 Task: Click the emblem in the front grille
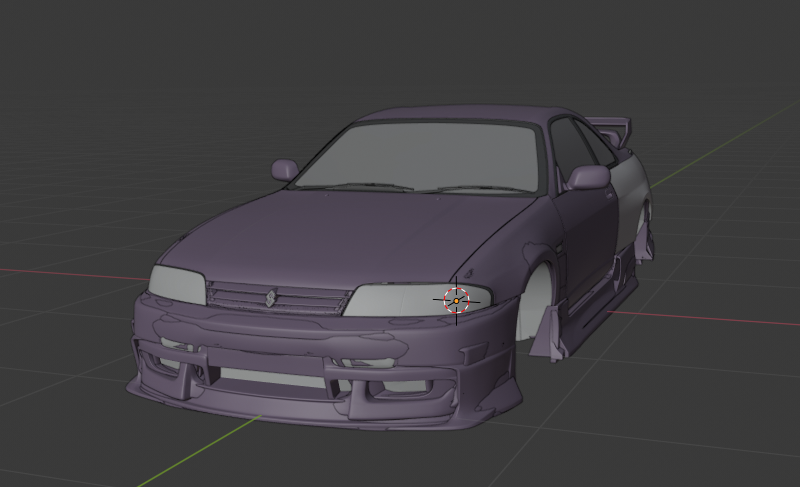click(x=270, y=298)
